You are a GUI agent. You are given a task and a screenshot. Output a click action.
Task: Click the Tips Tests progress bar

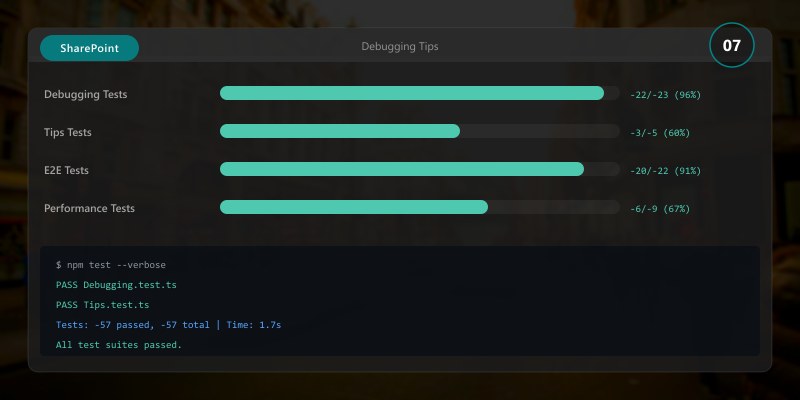pyautogui.click(x=420, y=131)
